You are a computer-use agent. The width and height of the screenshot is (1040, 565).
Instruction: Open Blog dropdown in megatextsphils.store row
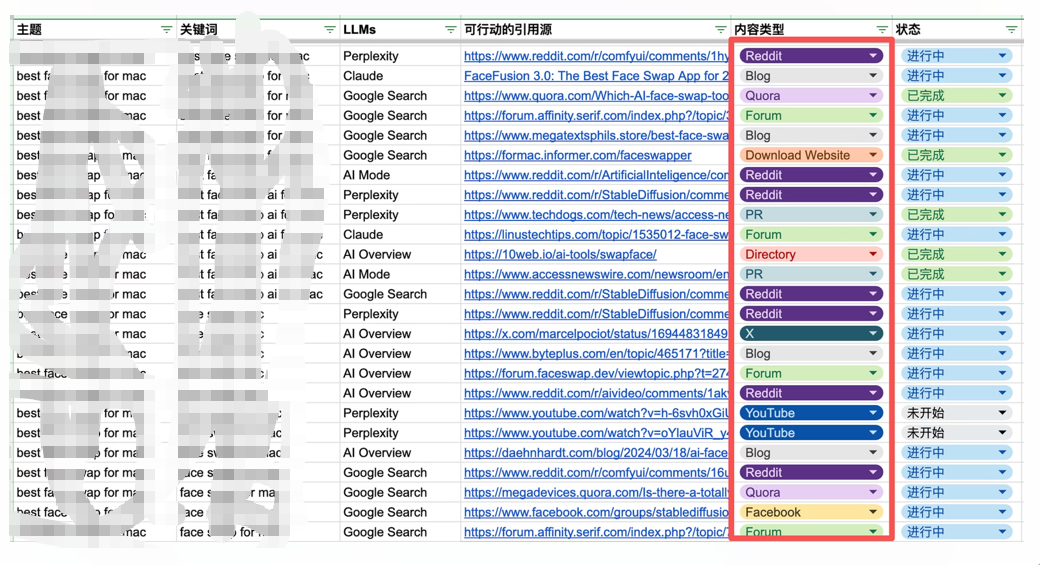[811, 135]
